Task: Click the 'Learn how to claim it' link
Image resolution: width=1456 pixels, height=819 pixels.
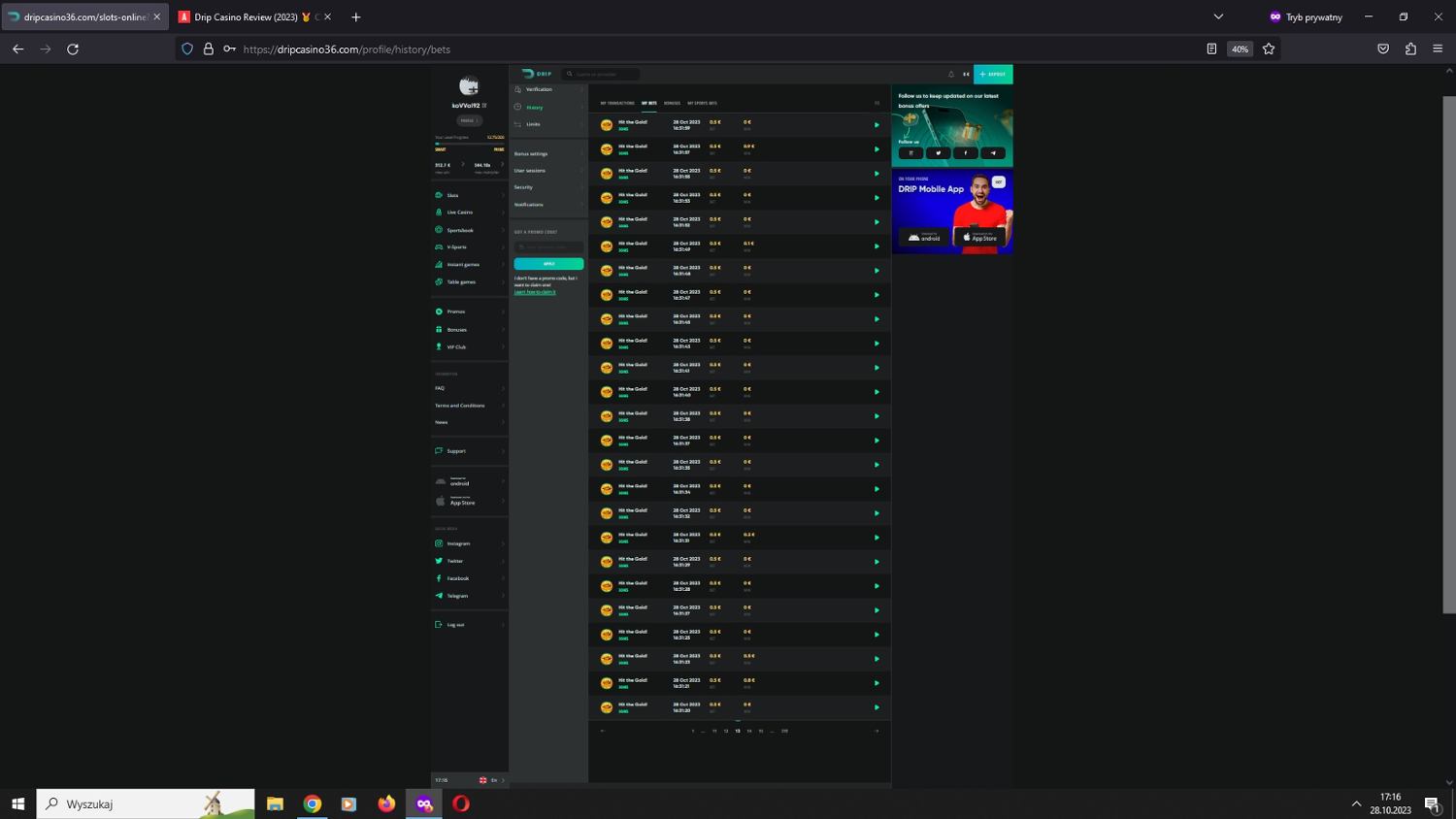Action: pos(535,292)
